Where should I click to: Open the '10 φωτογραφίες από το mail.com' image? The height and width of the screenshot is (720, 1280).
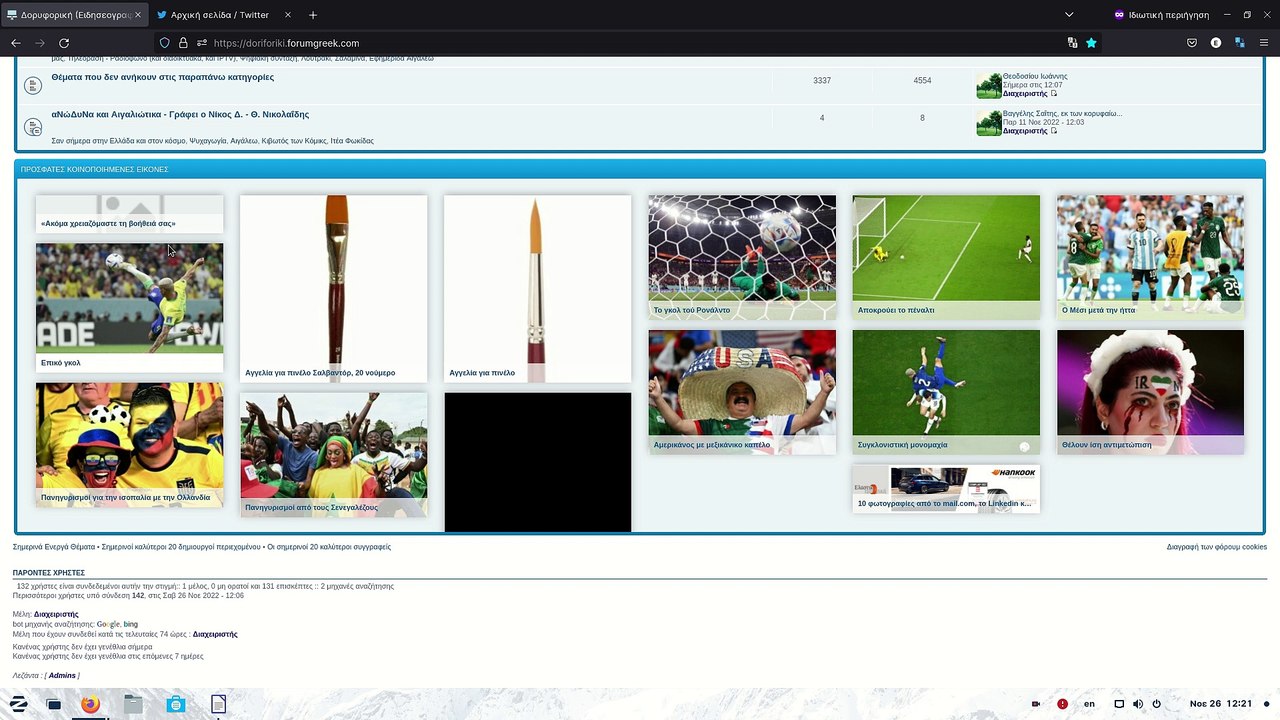(x=946, y=489)
